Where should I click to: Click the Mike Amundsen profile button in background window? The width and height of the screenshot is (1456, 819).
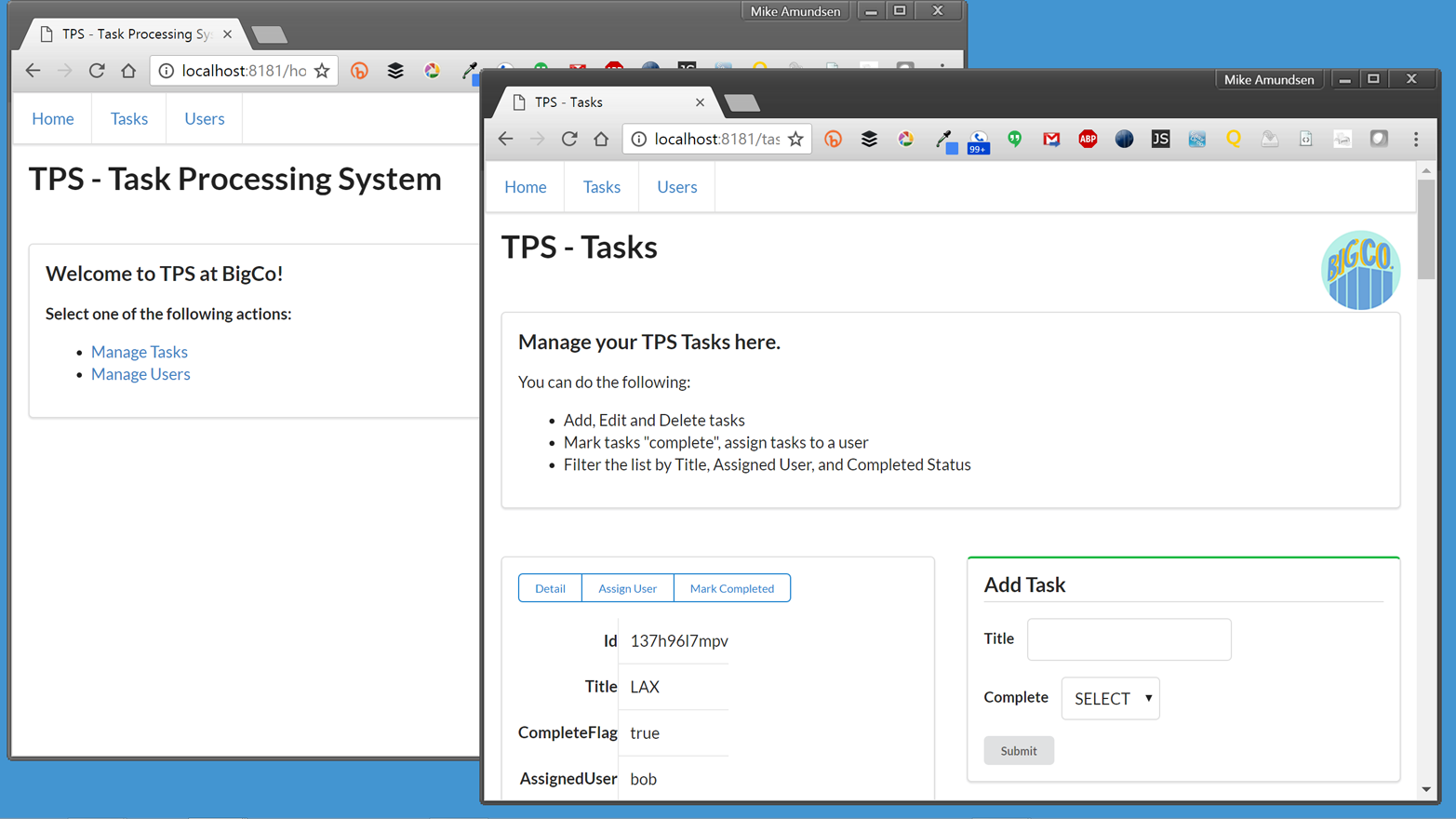point(795,11)
